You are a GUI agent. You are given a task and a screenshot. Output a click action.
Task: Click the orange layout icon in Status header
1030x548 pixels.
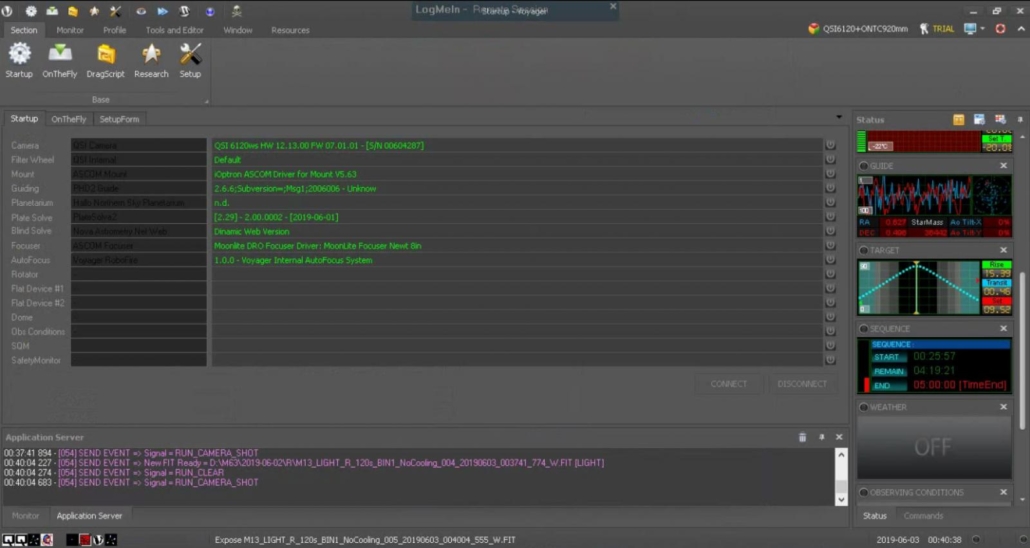958,120
